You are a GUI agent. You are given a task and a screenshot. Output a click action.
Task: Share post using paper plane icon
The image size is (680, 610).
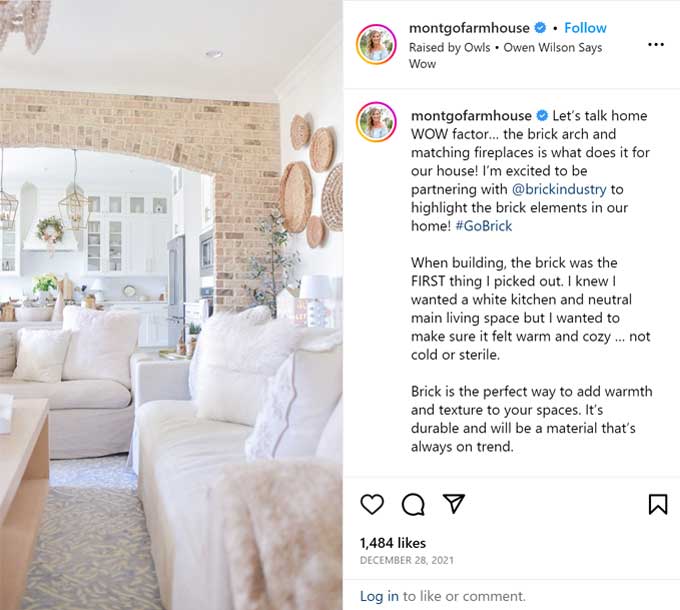(x=454, y=503)
